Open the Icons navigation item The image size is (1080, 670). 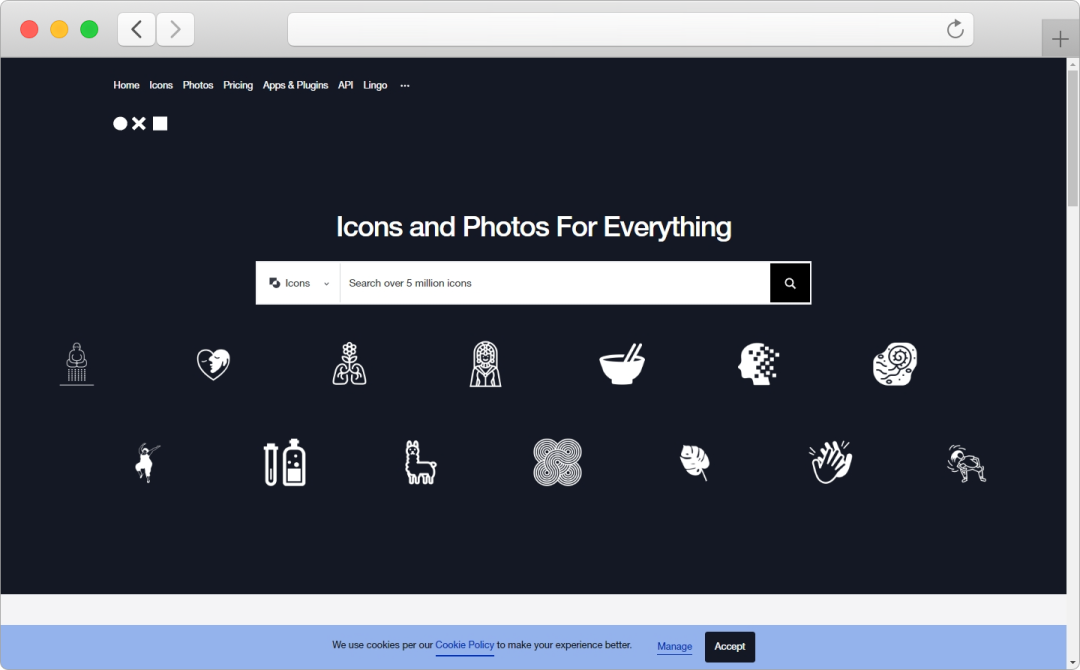coord(161,85)
